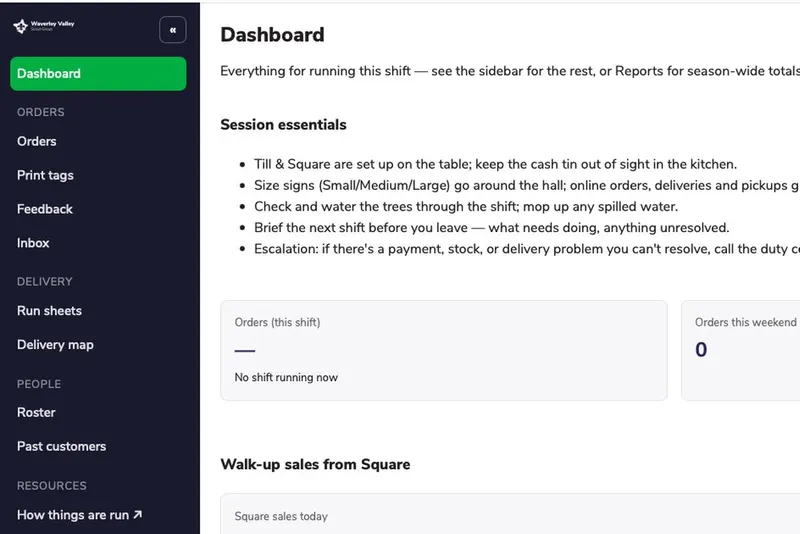Open the Dashboard menu item
Image resolution: width=800 pixels, height=534 pixels.
click(98, 73)
